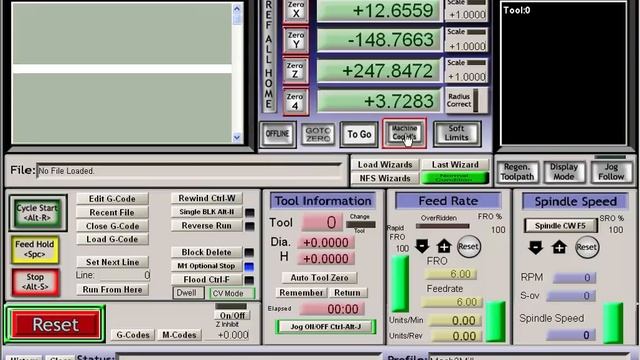Click Auto Tool Zero
Image resolution: width=640 pixels, height=360 pixels.
pos(319,278)
